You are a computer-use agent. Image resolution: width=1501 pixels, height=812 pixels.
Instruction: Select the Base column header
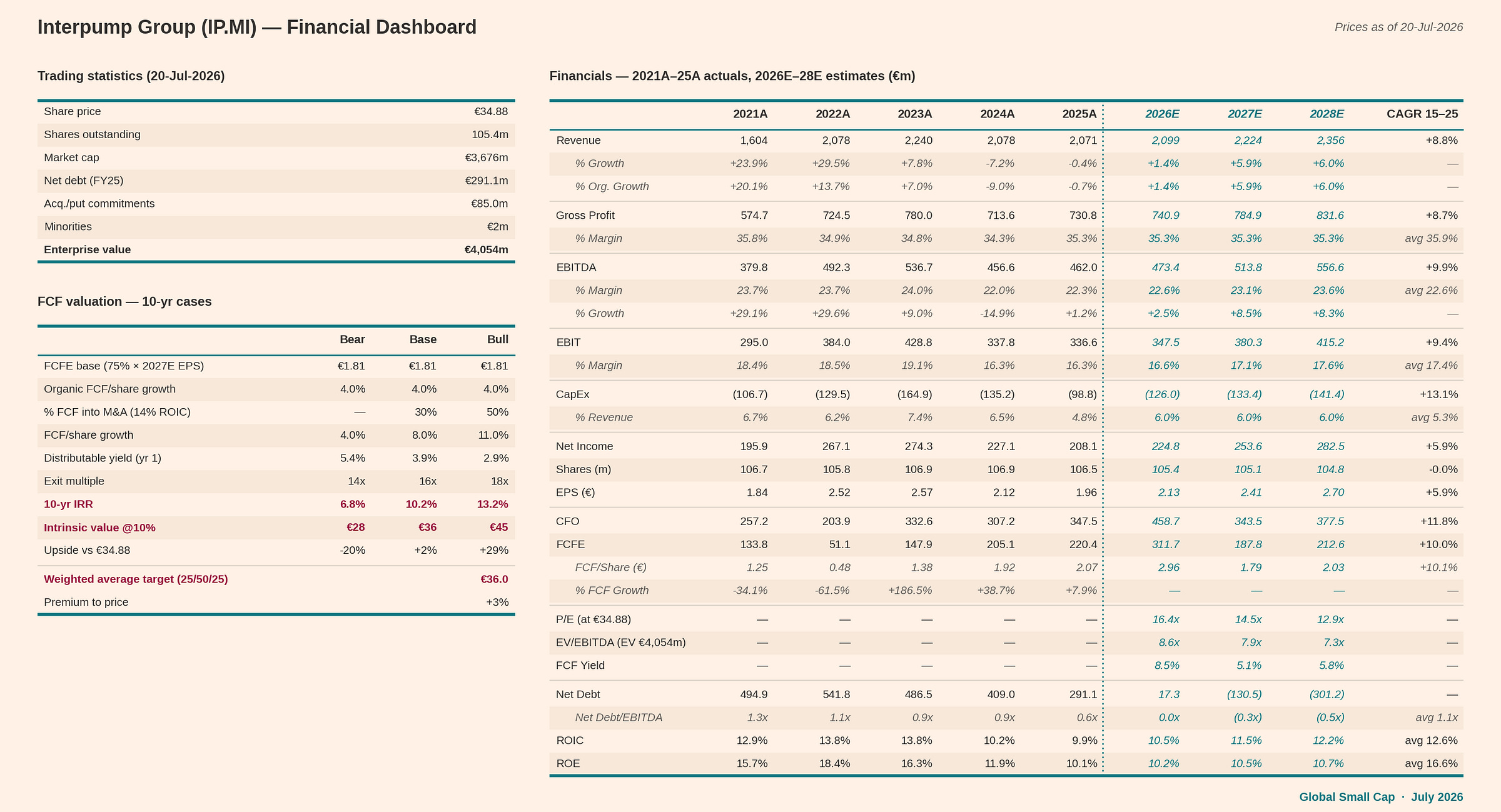tap(423, 340)
